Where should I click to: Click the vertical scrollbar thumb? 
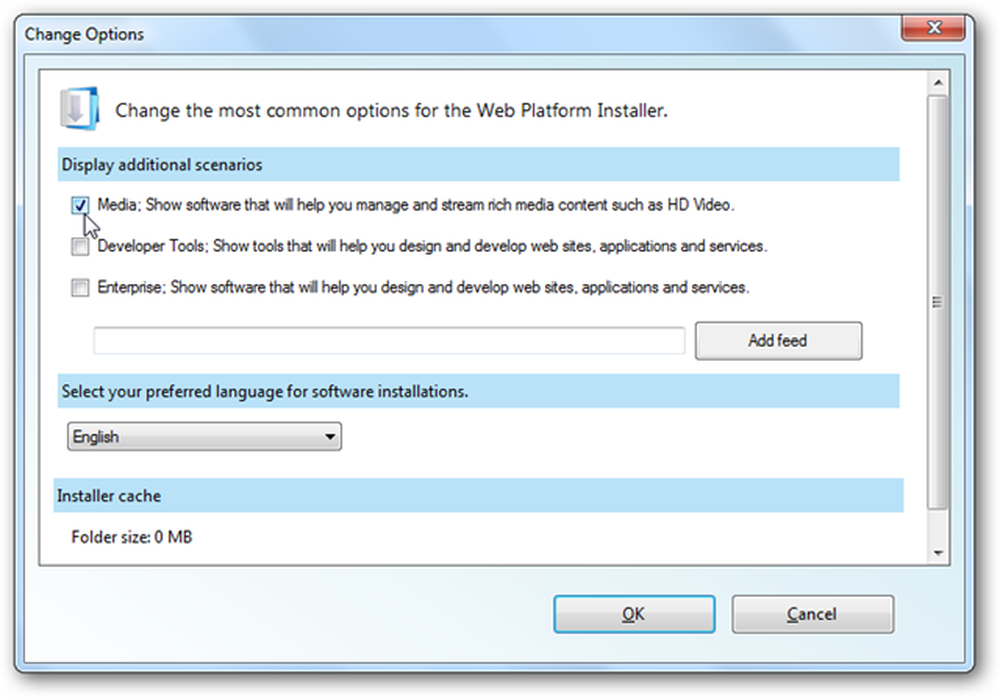click(x=938, y=302)
